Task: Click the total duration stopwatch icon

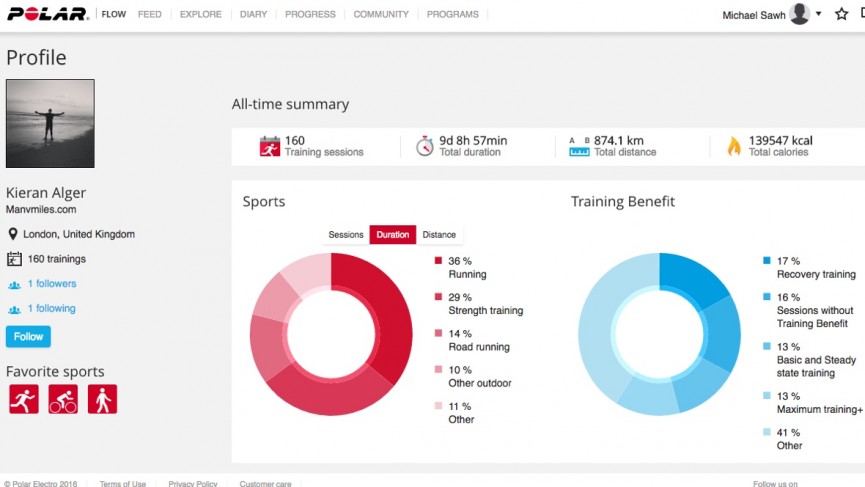Action: 424,147
